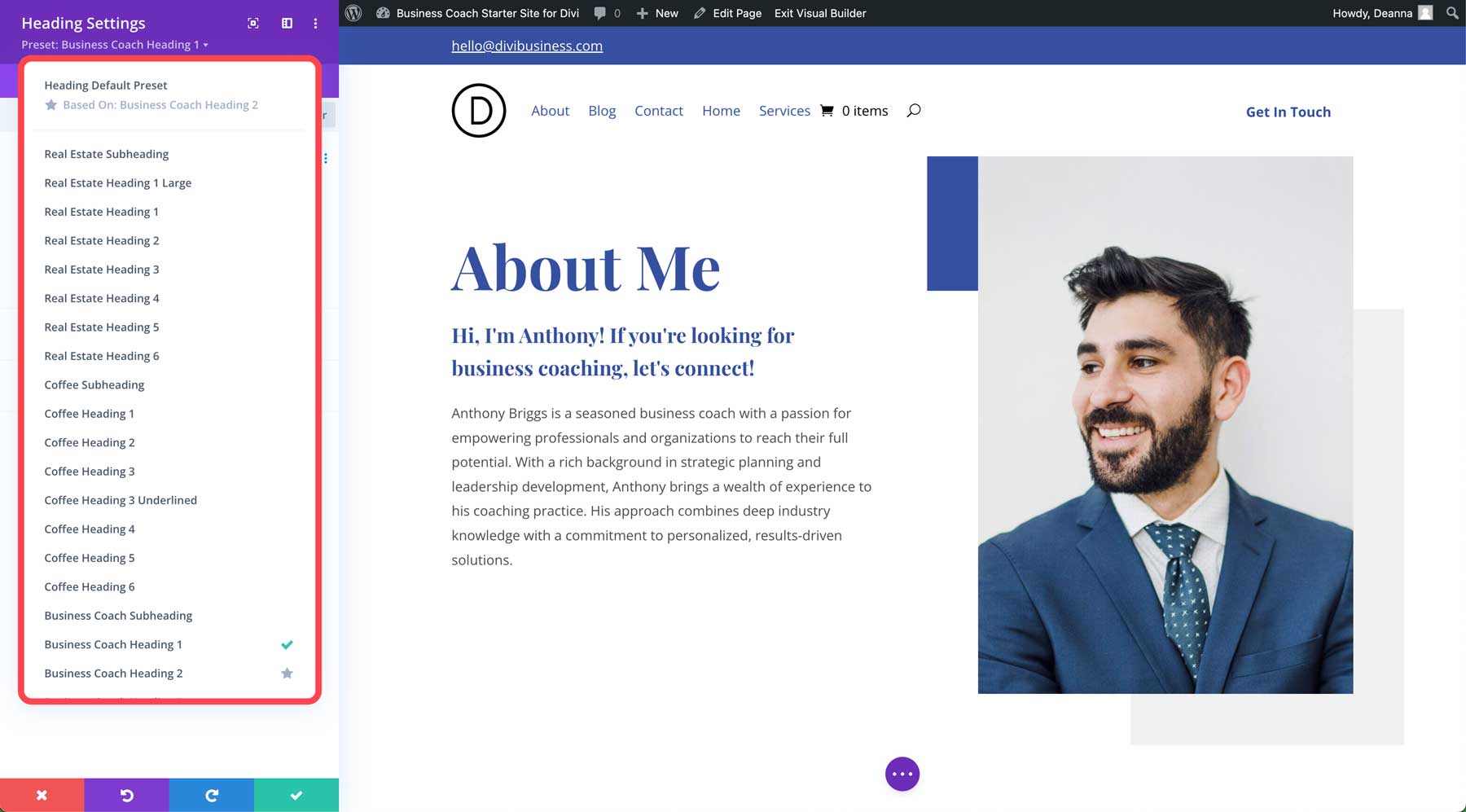Viewport: 1466px width, 812px height.
Task: Select the About item in the site navigation
Action: (550, 110)
